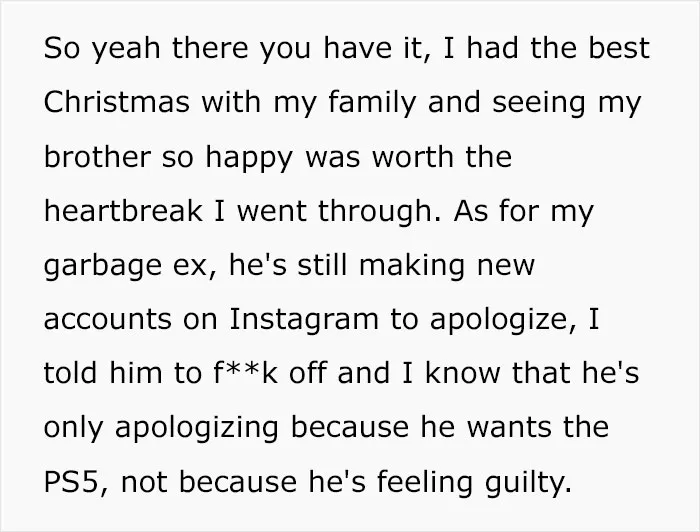Viewport: 700px width, 532px height.
Task: Click the censored word 'f**k'
Action: [246, 373]
